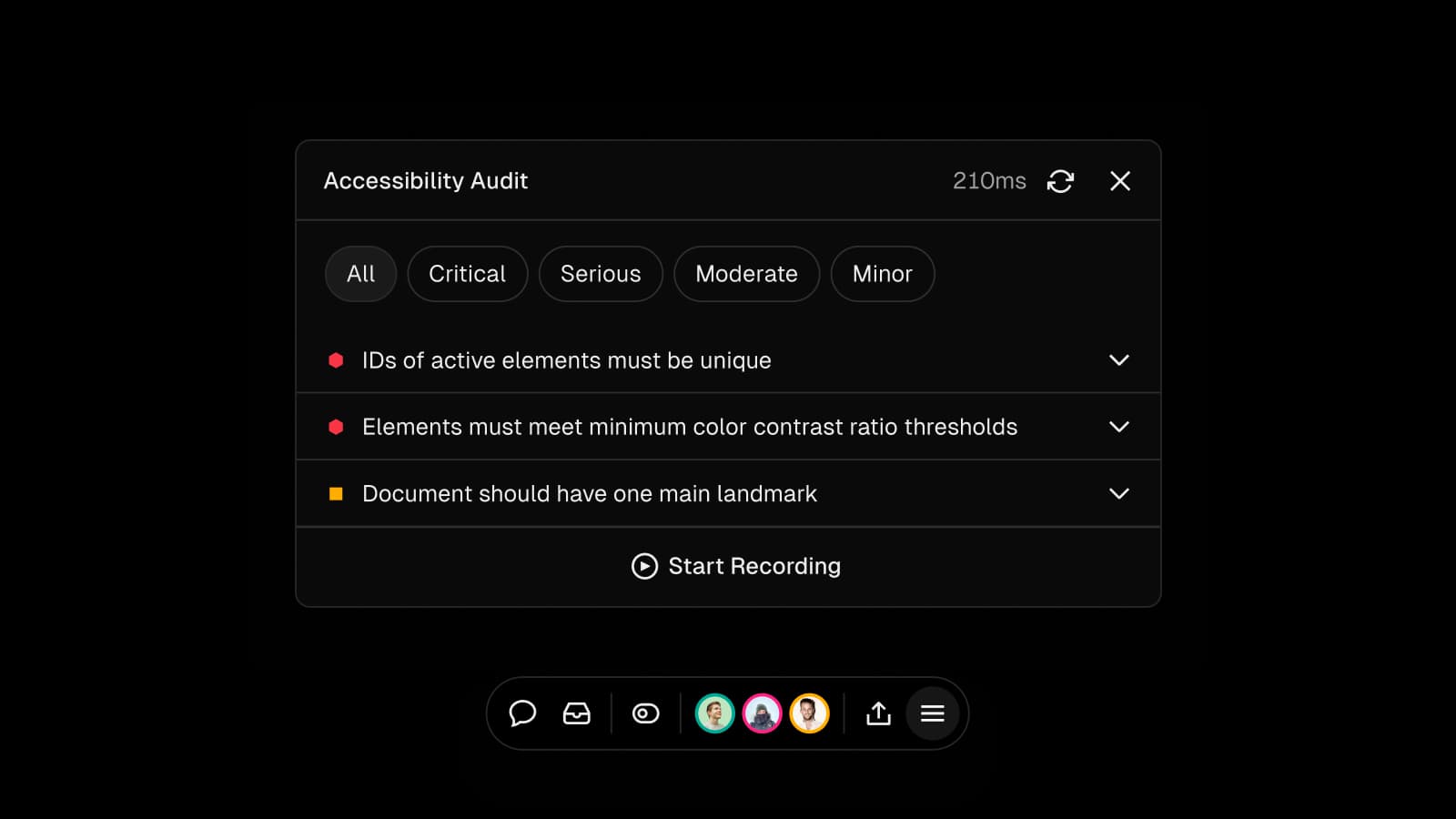Click the orange severity marker beside landmark issue
1456x819 pixels.
tap(335, 493)
